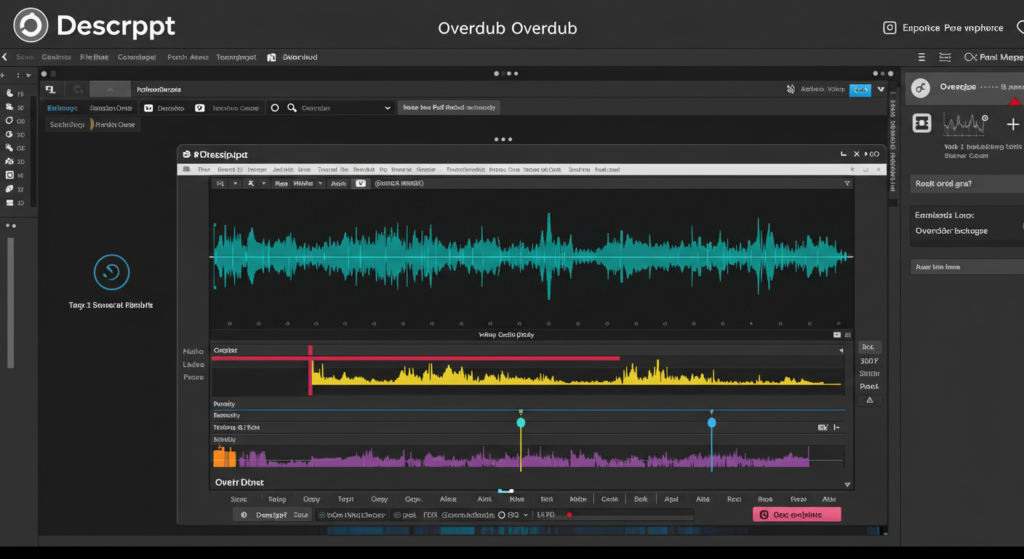This screenshot has width=1024, height=559.
Task: Collapse the yellow track using its left-pointing arrow
Action: pos(841,351)
